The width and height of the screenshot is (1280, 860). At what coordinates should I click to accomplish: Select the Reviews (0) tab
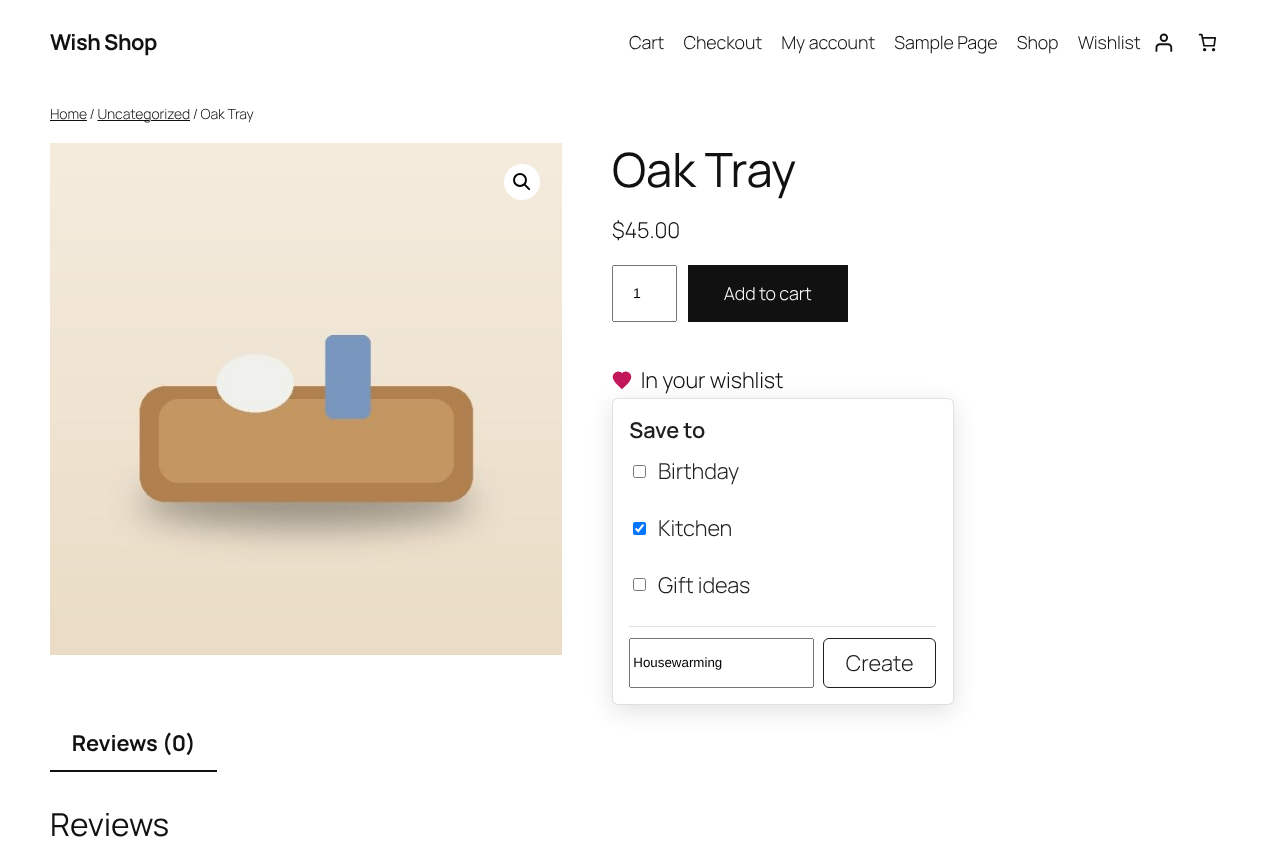click(133, 743)
